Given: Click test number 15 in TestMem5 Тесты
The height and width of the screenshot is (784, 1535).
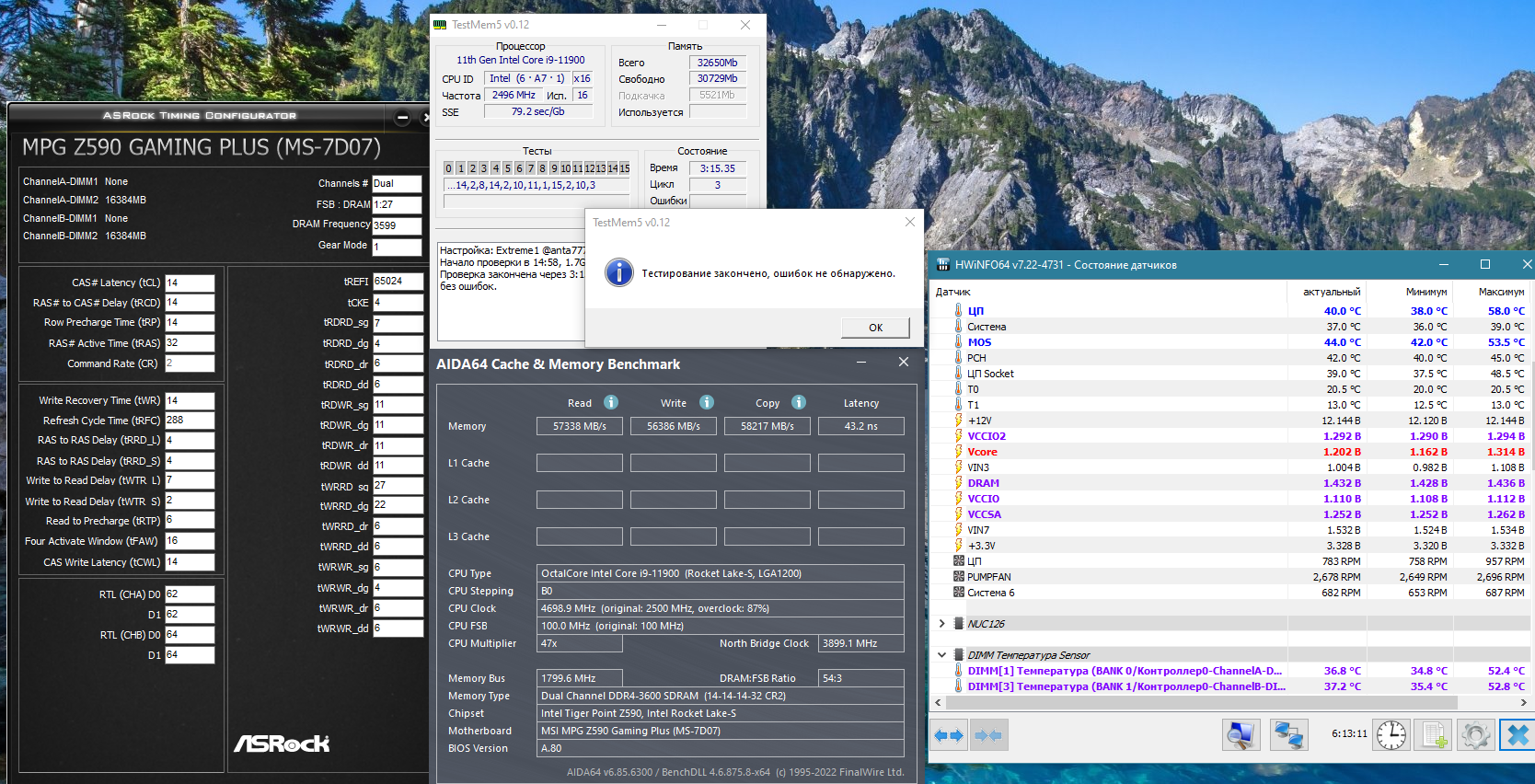Looking at the screenshot, I should 625,168.
